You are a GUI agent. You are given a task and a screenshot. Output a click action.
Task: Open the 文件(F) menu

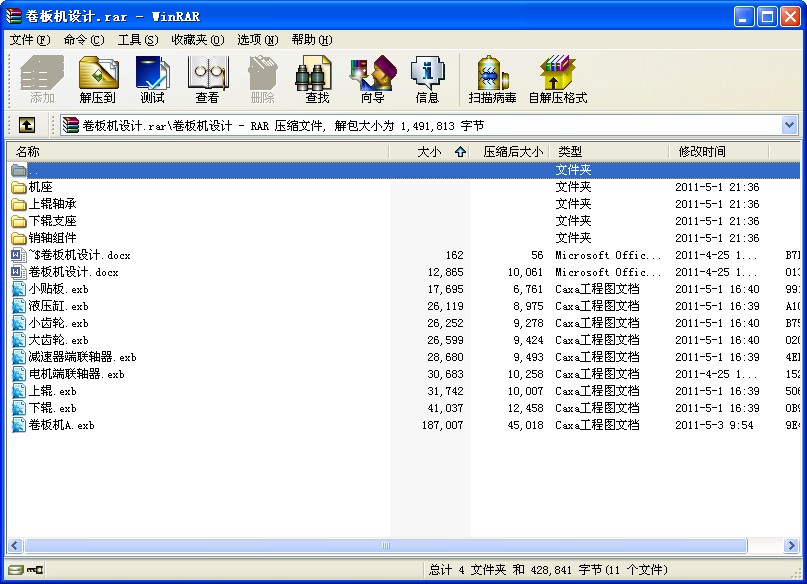click(30, 40)
